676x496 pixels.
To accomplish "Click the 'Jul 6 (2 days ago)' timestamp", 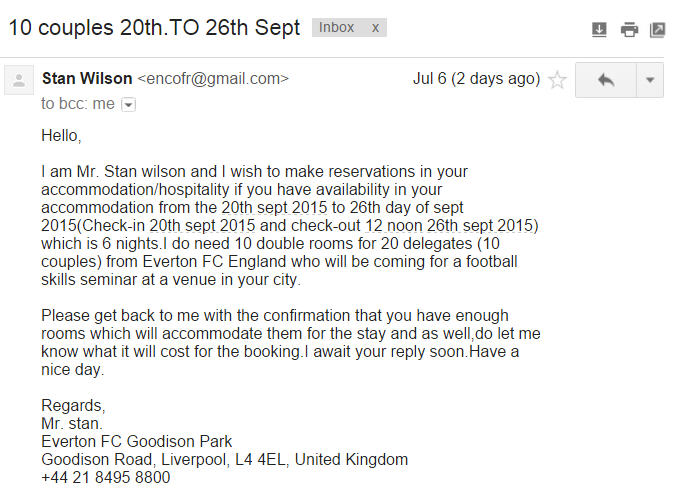I will pos(476,78).
